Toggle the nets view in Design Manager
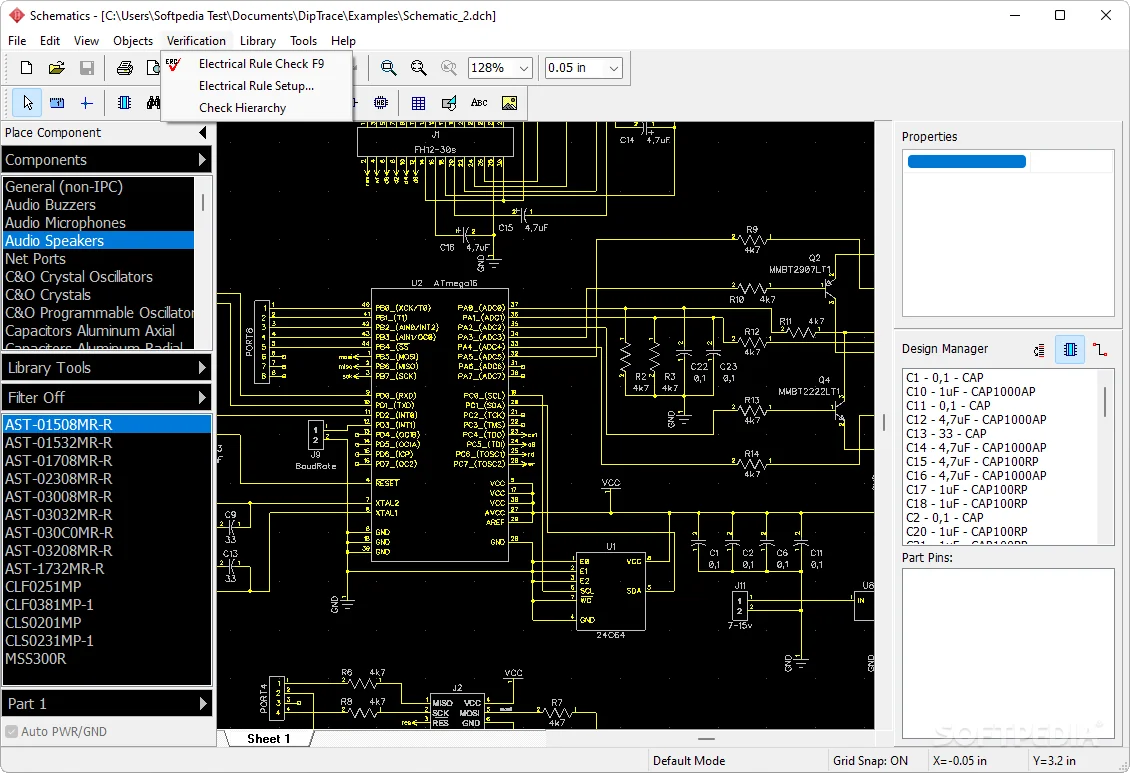This screenshot has width=1130, height=773. [x=1038, y=349]
